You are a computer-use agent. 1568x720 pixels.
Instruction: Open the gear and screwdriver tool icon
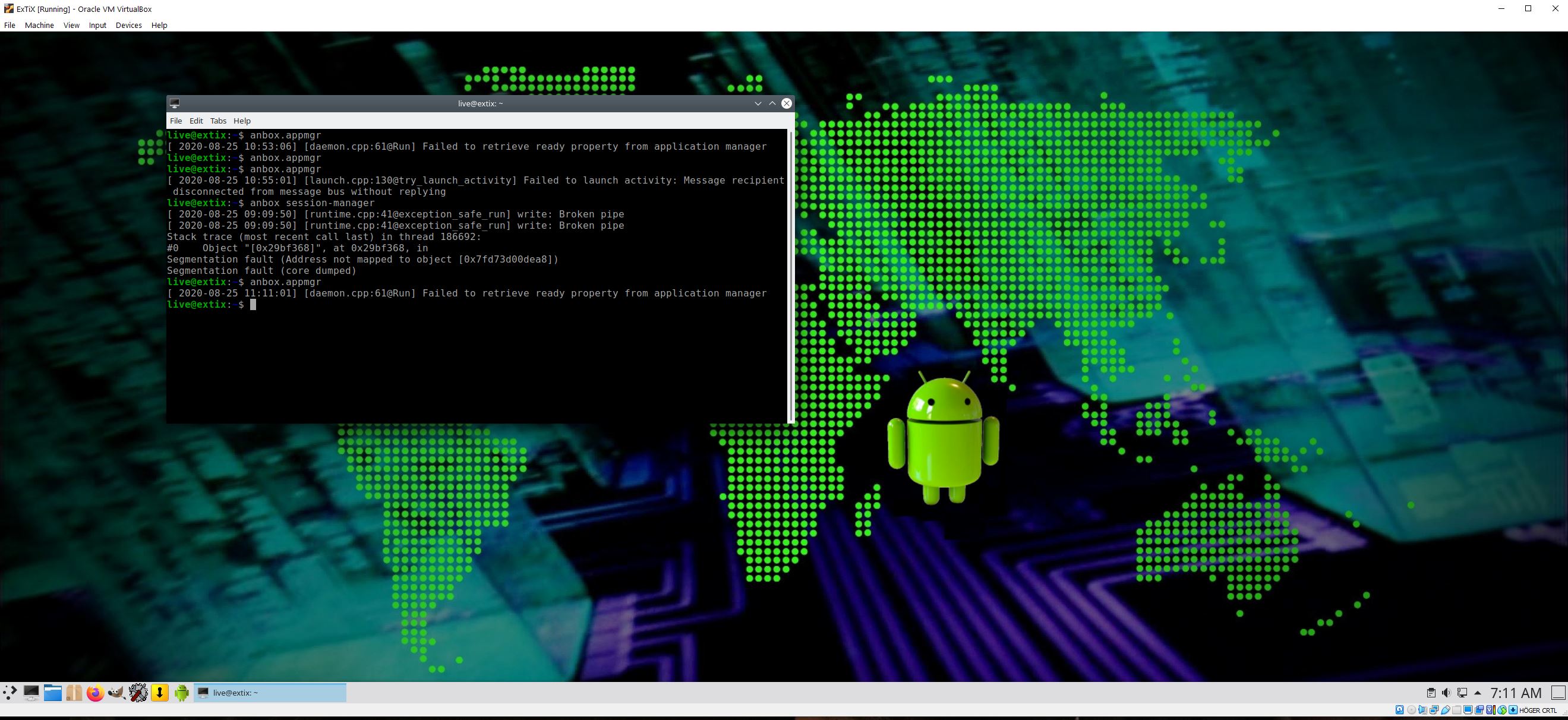(138, 693)
